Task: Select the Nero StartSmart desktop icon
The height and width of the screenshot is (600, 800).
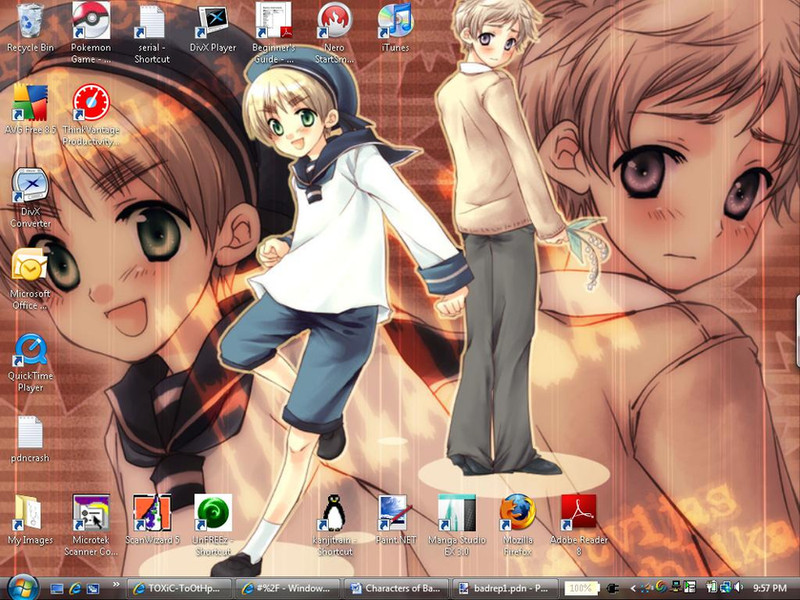Action: pyautogui.click(x=334, y=21)
